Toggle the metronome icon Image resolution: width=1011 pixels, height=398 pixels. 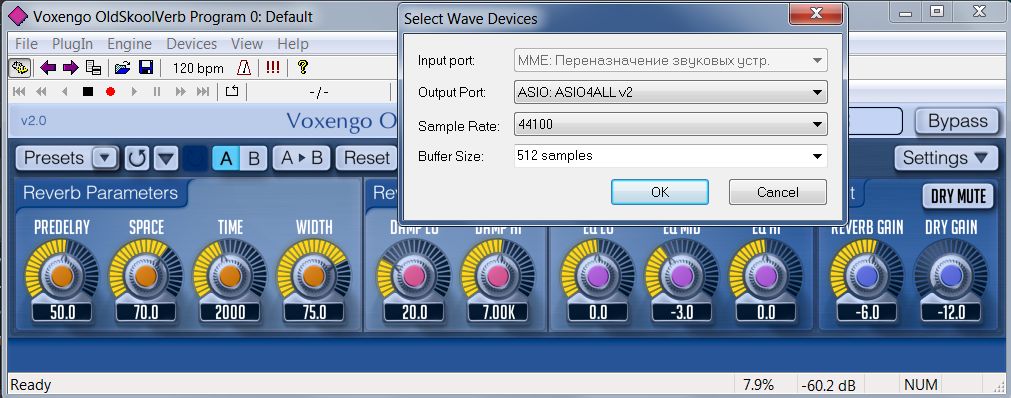click(244, 68)
